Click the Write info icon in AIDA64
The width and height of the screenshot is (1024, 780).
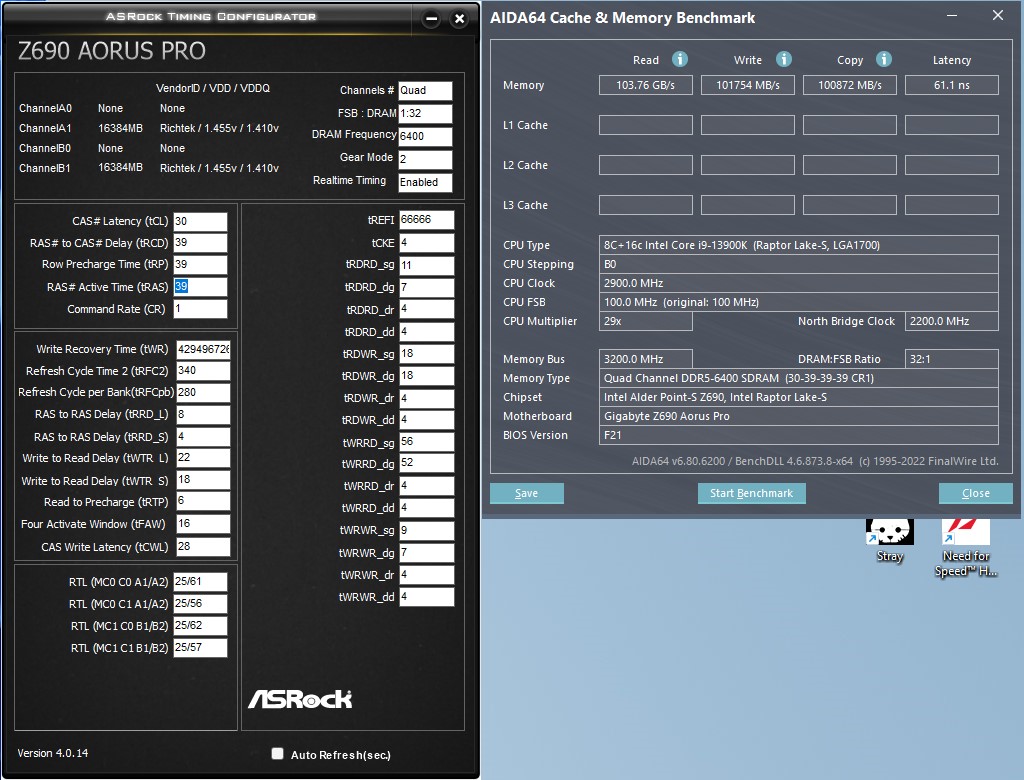[784, 59]
